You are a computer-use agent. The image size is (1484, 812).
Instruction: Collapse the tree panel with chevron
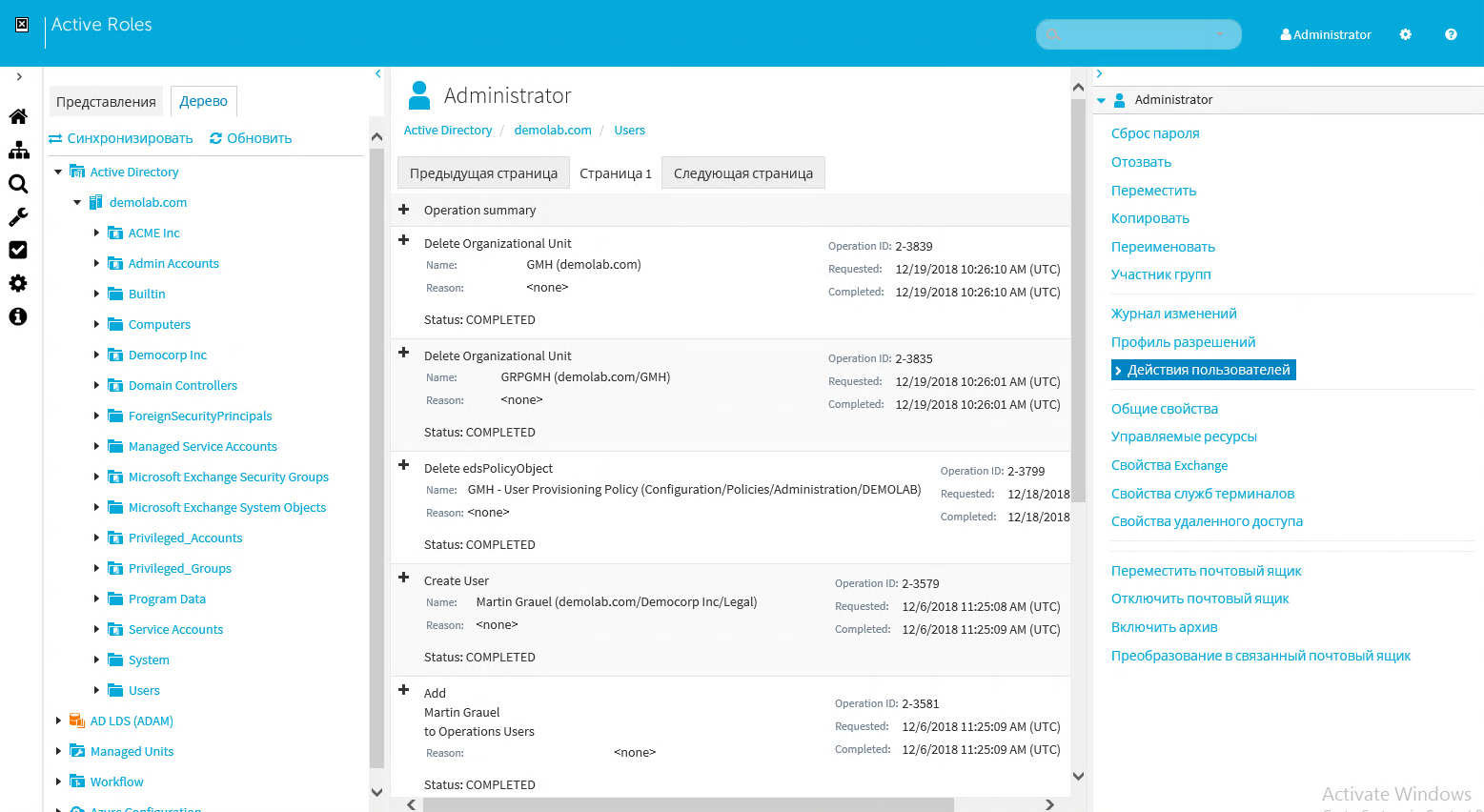point(377,73)
